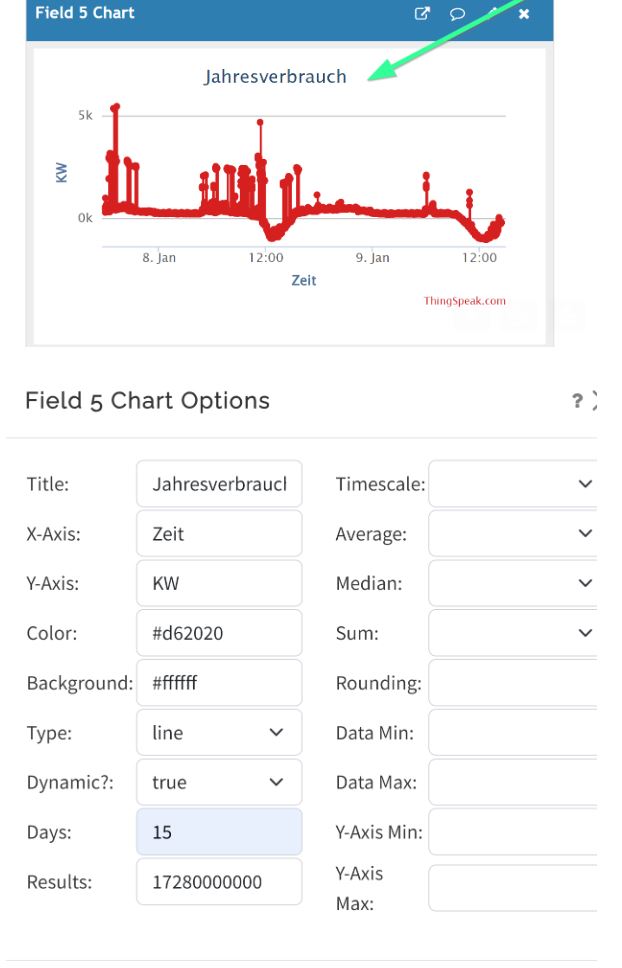This screenshot has width=622, height=968.
Task: Click the Background color #ffffff field
Action: click(x=219, y=683)
